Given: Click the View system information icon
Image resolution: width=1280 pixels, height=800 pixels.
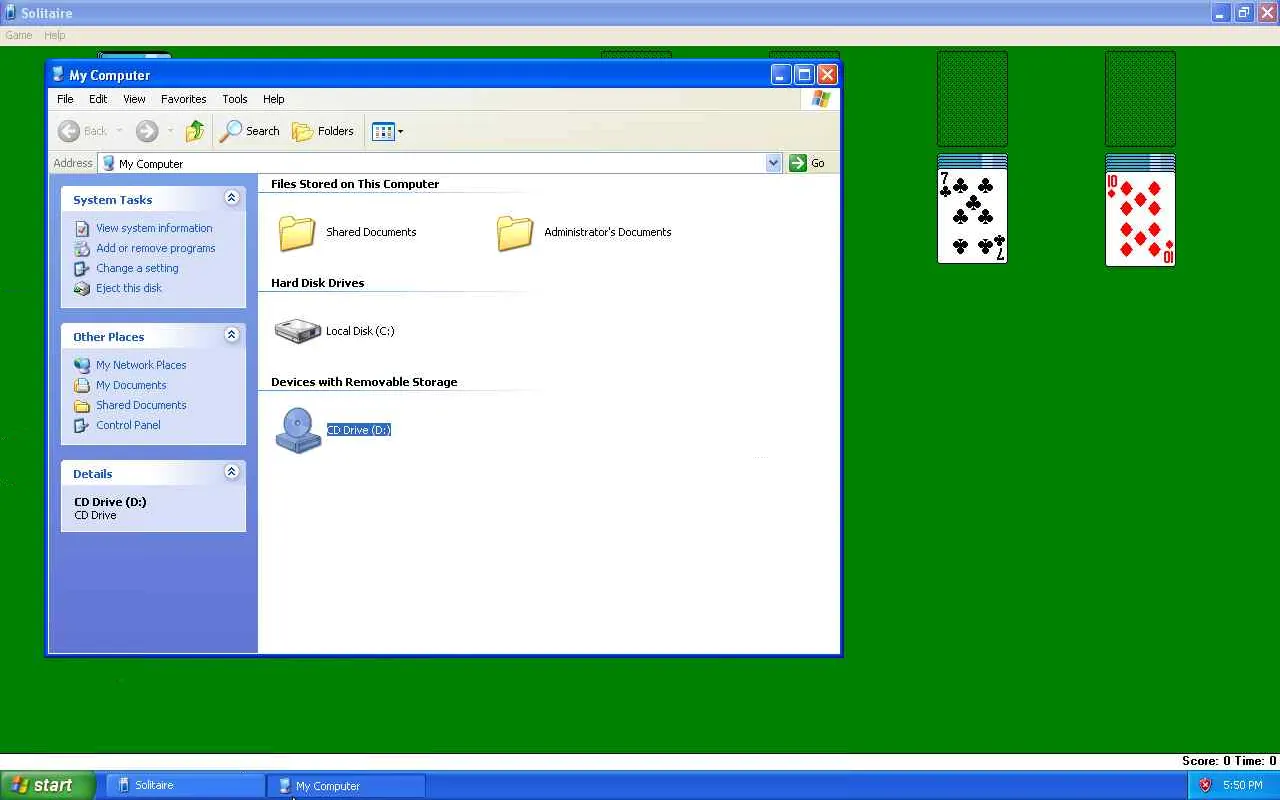Looking at the screenshot, I should tap(82, 228).
